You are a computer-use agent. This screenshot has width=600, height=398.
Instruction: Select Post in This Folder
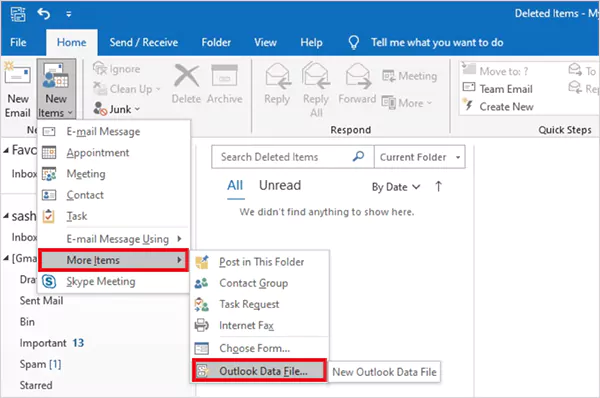click(x=260, y=262)
